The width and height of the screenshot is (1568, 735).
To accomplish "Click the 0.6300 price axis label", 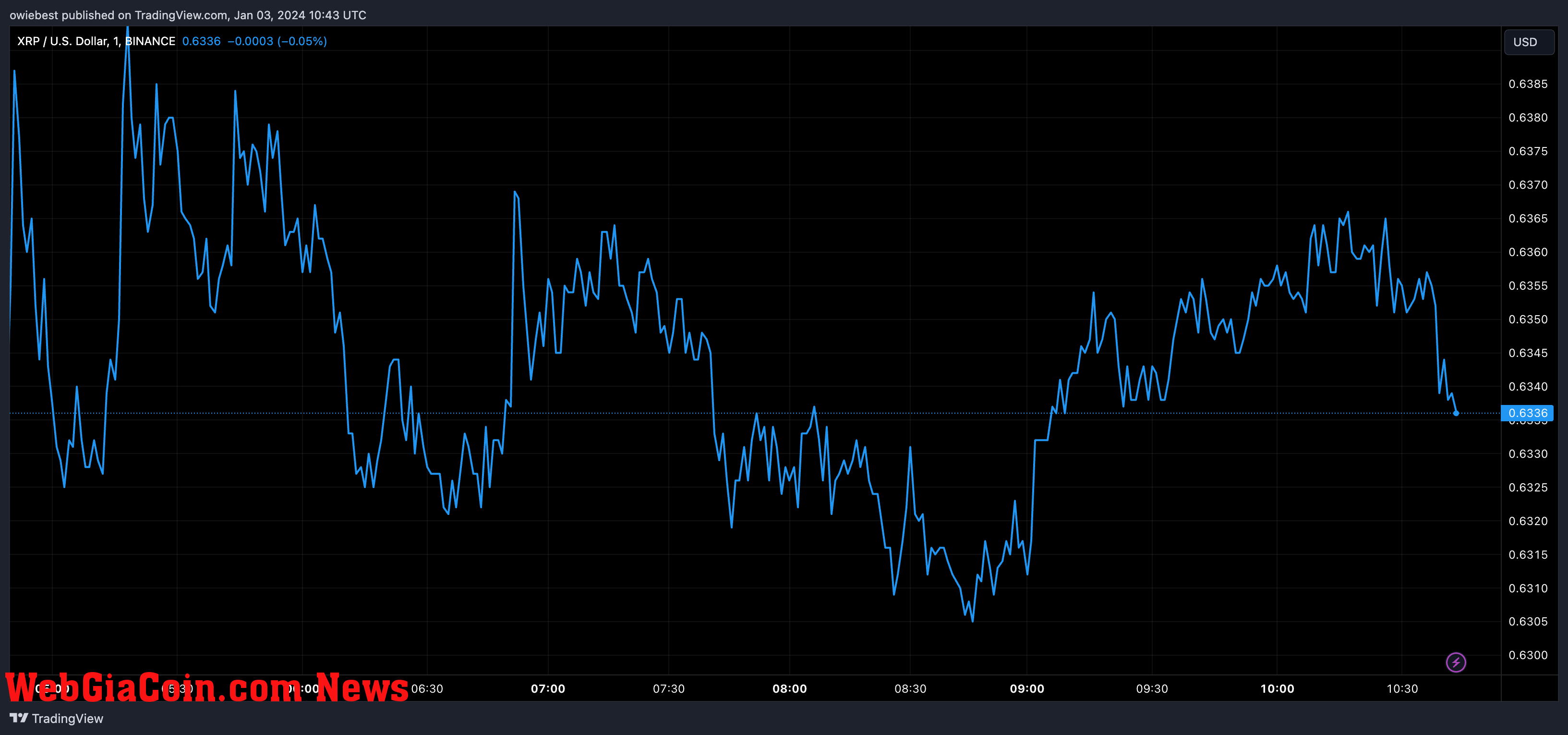I will point(1528,655).
